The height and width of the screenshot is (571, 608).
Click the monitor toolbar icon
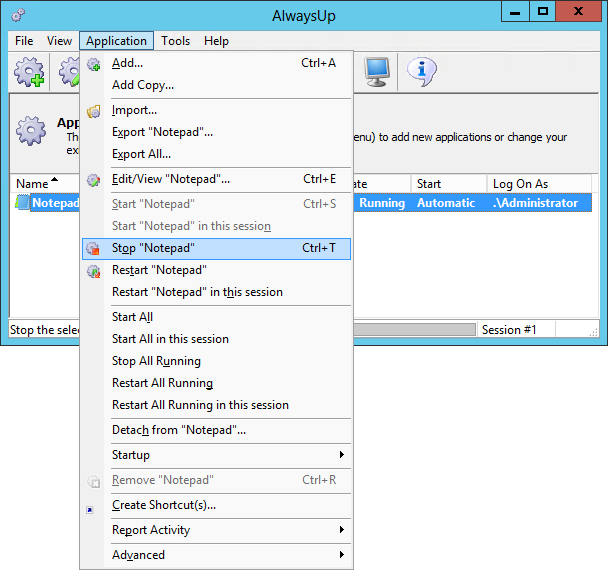pyautogui.click(x=377, y=72)
